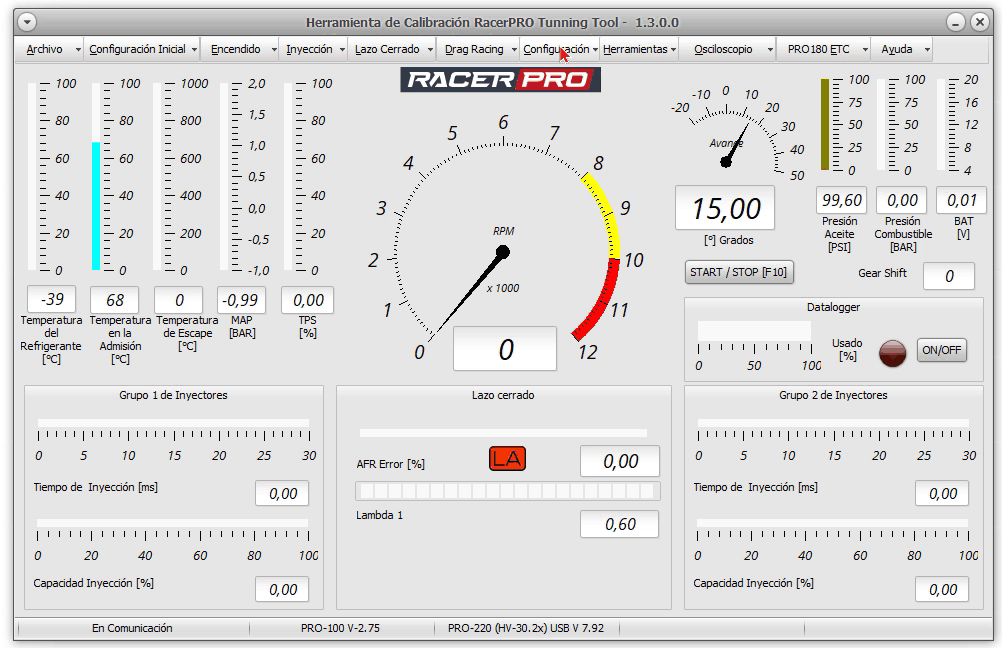This screenshot has height=648, width=1002.
Task: Open the Encendido menu
Action: 236,49
